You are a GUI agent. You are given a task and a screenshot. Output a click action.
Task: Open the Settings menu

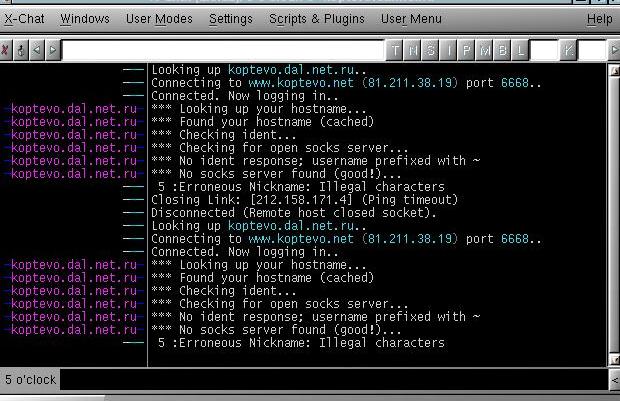(x=231, y=19)
